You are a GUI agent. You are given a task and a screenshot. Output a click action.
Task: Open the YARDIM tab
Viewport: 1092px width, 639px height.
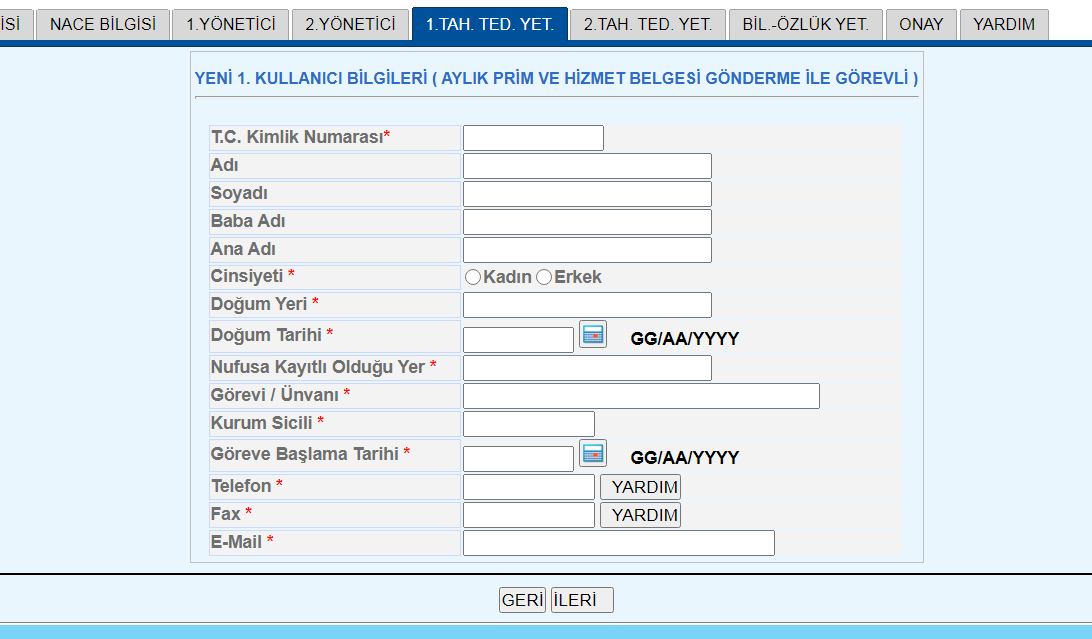(x=1004, y=24)
